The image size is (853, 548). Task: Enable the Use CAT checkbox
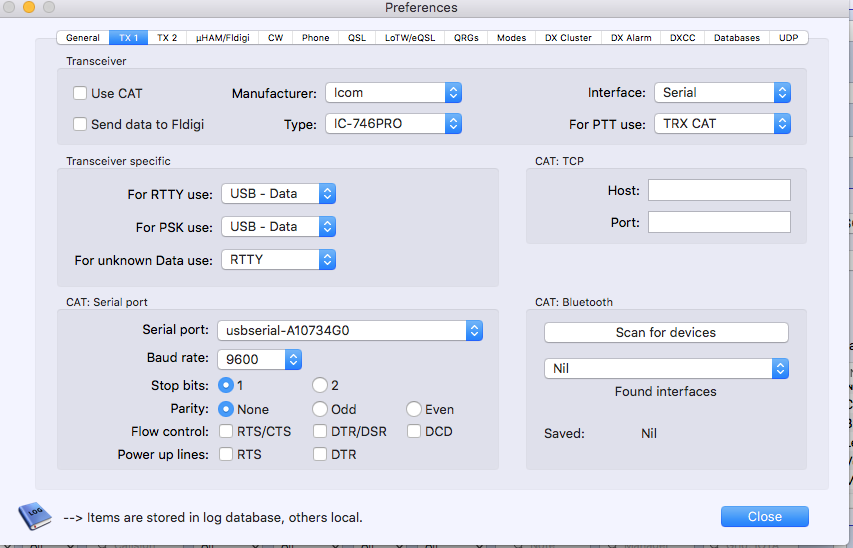click(x=80, y=93)
